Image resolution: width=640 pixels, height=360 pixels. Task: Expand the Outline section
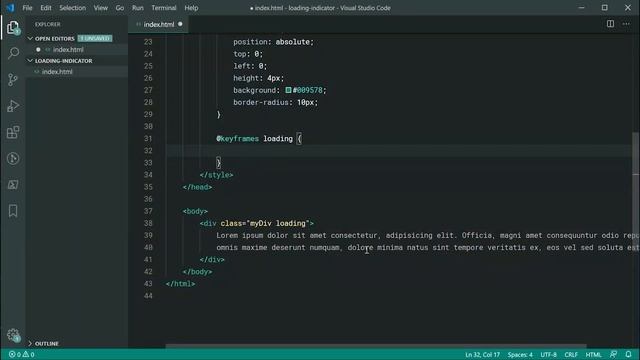[30, 343]
